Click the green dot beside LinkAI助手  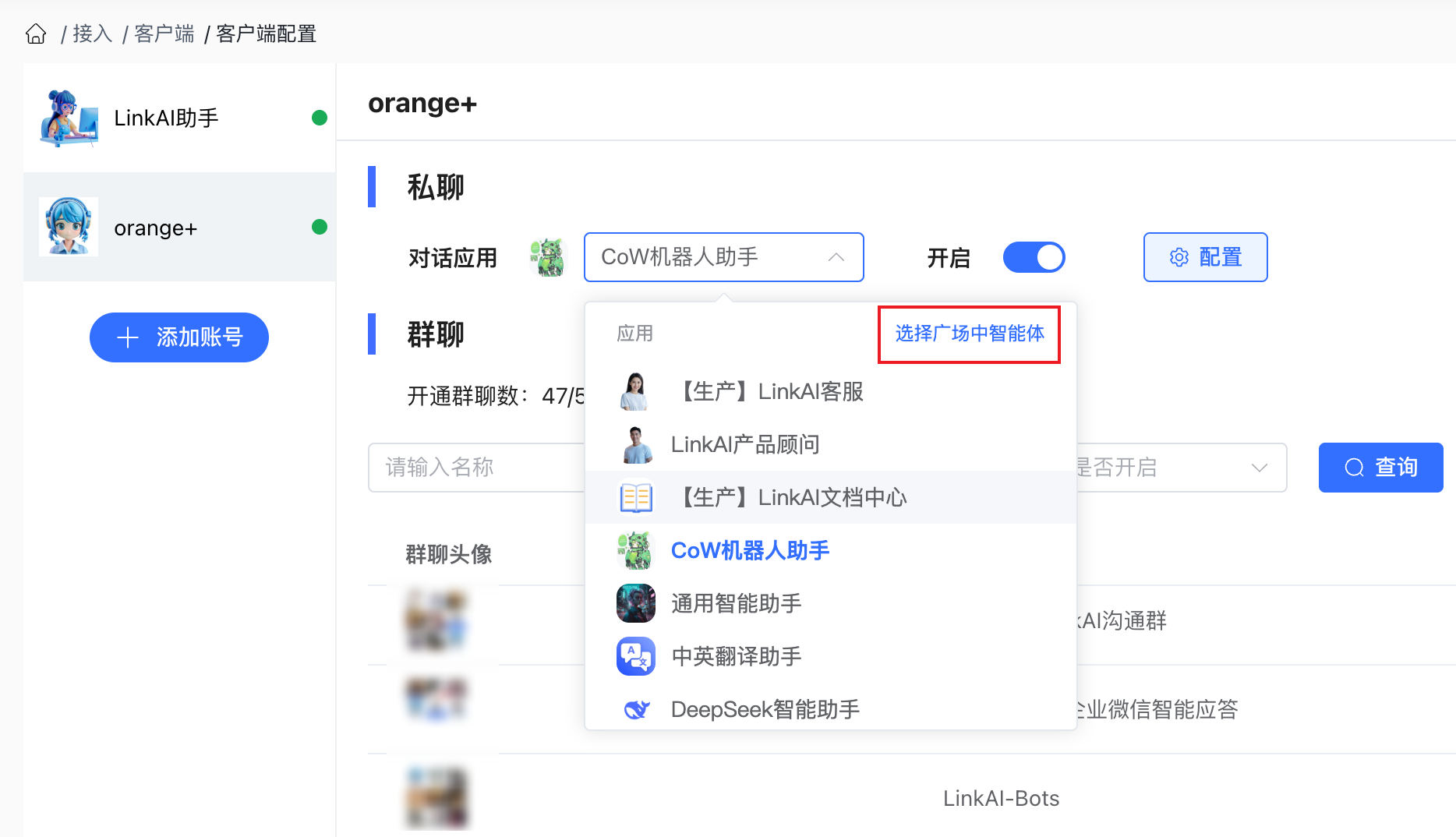[320, 118]
